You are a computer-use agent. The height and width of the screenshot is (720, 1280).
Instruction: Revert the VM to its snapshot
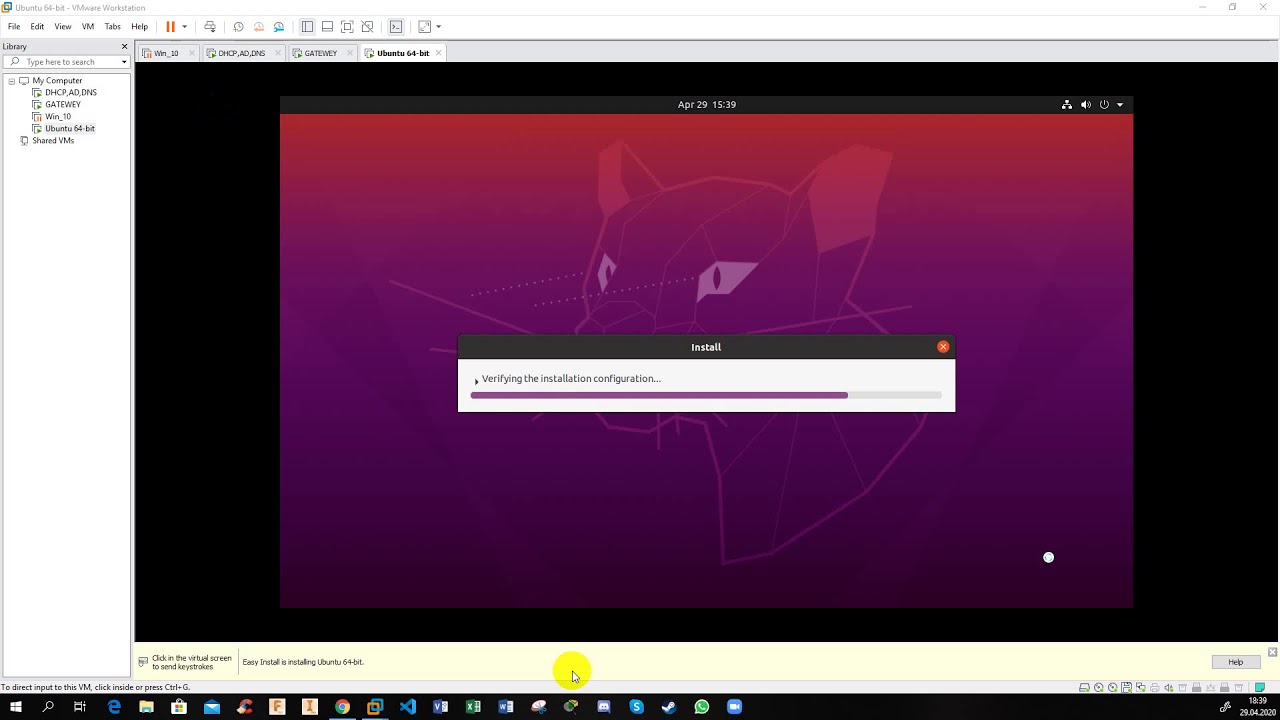tap(258, 27)
